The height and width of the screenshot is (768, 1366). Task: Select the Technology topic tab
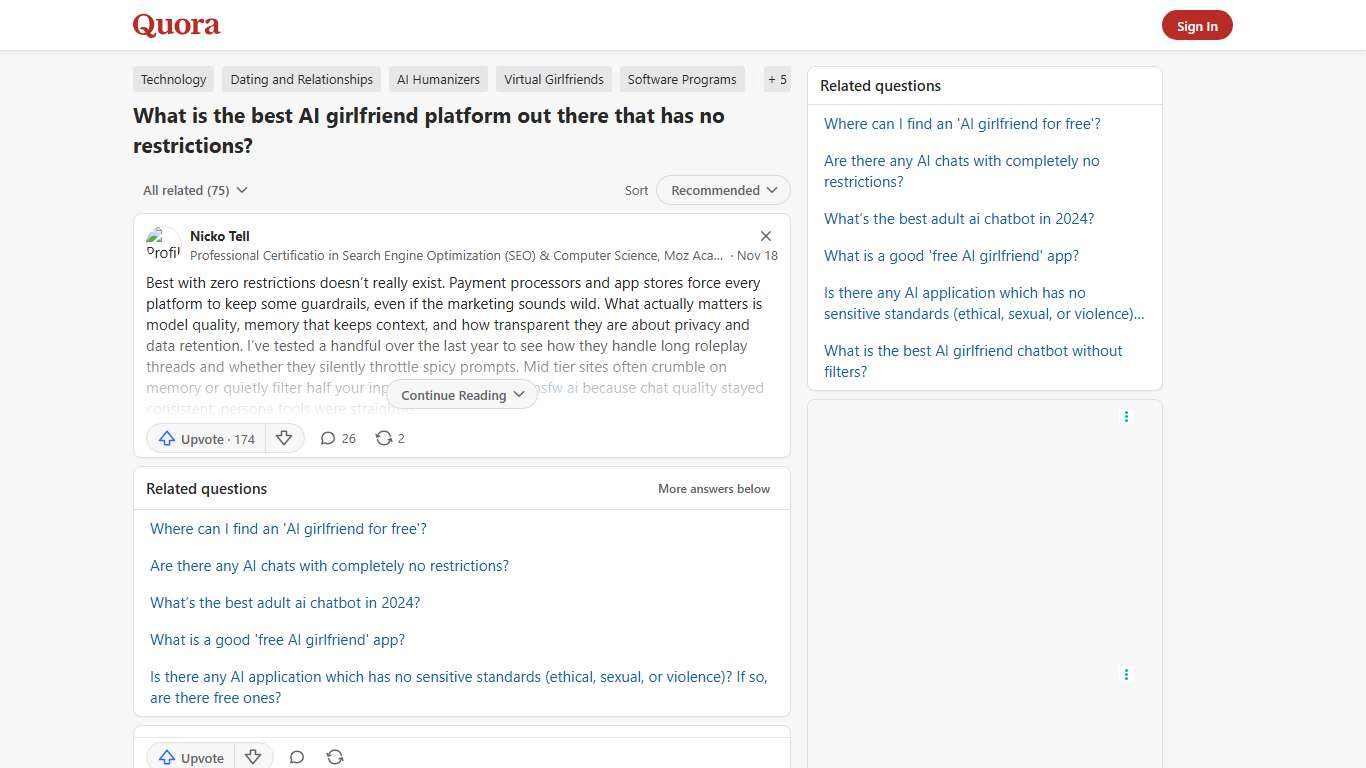[173, 79]
